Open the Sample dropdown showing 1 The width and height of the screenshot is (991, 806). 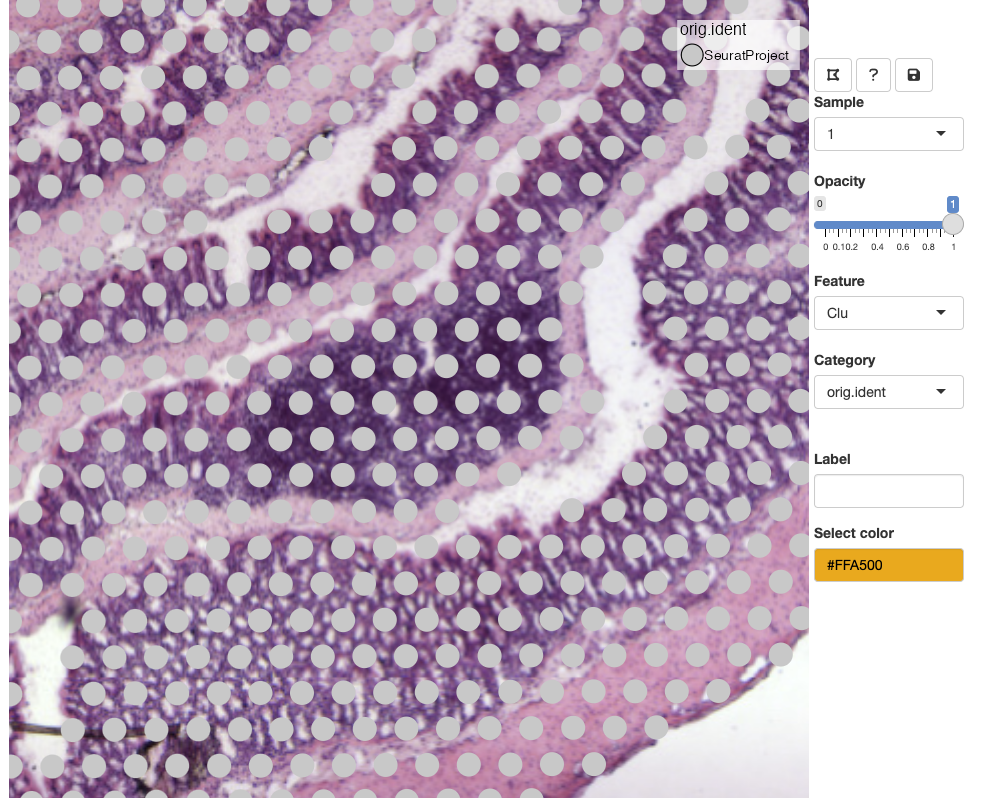[x=888, y=134]
